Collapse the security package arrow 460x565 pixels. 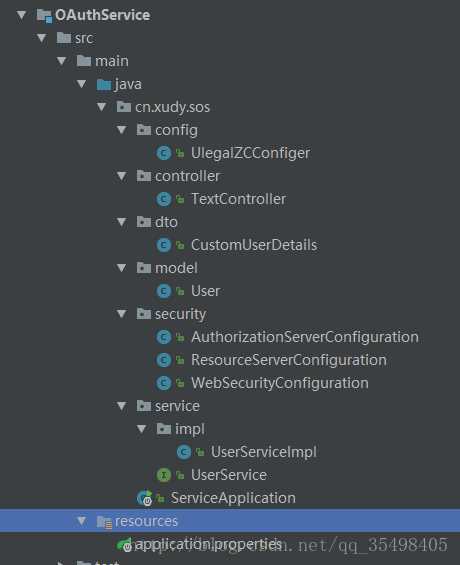[122, 314]
